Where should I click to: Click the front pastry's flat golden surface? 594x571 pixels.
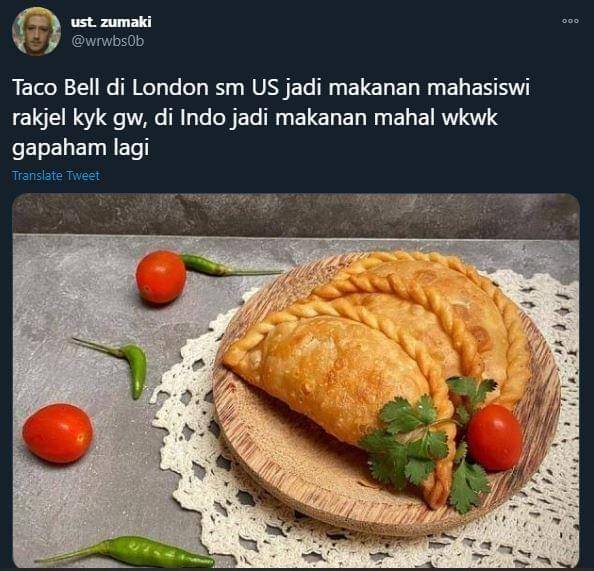[333, 373]
